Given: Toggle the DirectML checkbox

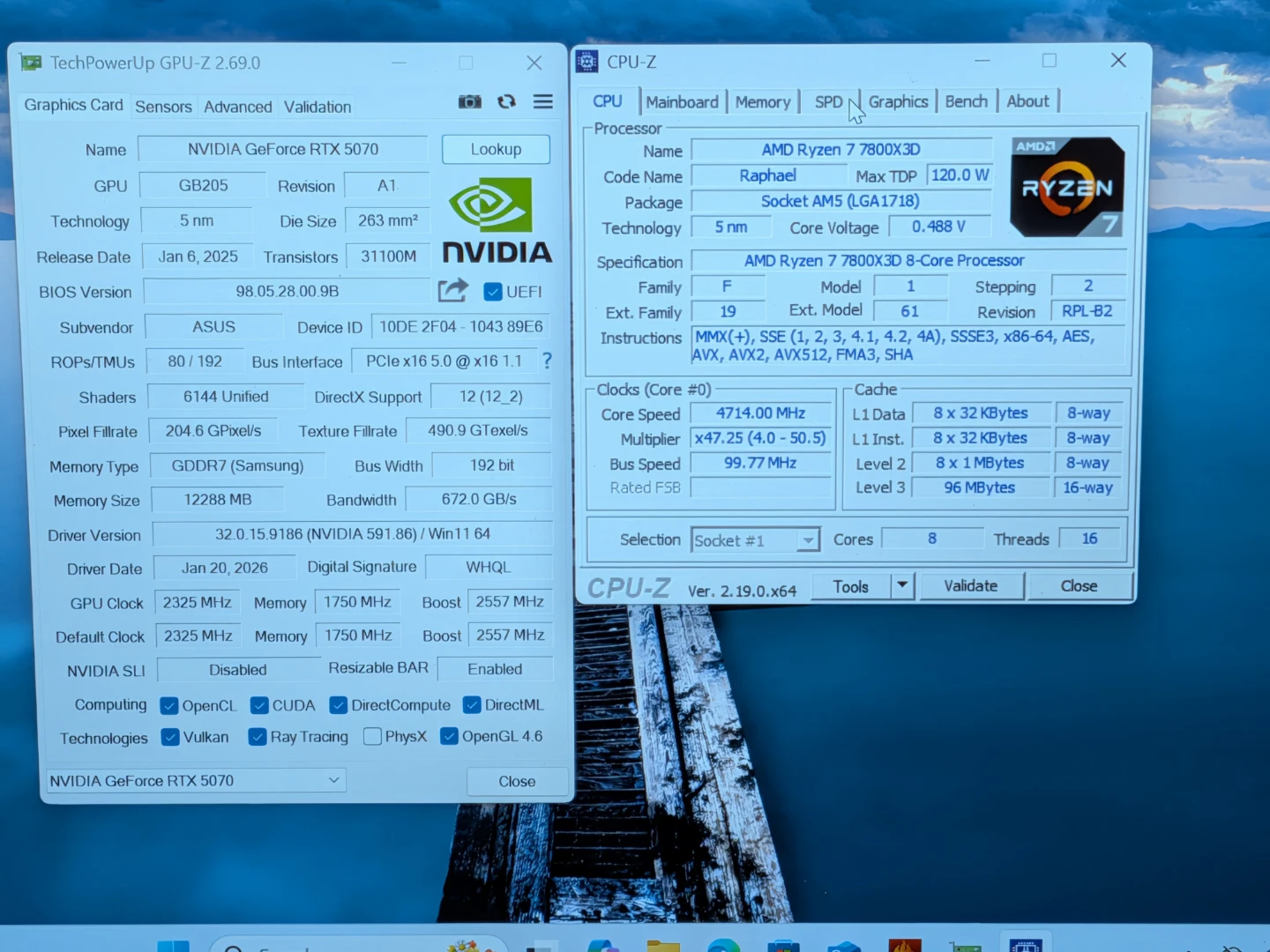Looking at the screenshot, I should 472,704.
